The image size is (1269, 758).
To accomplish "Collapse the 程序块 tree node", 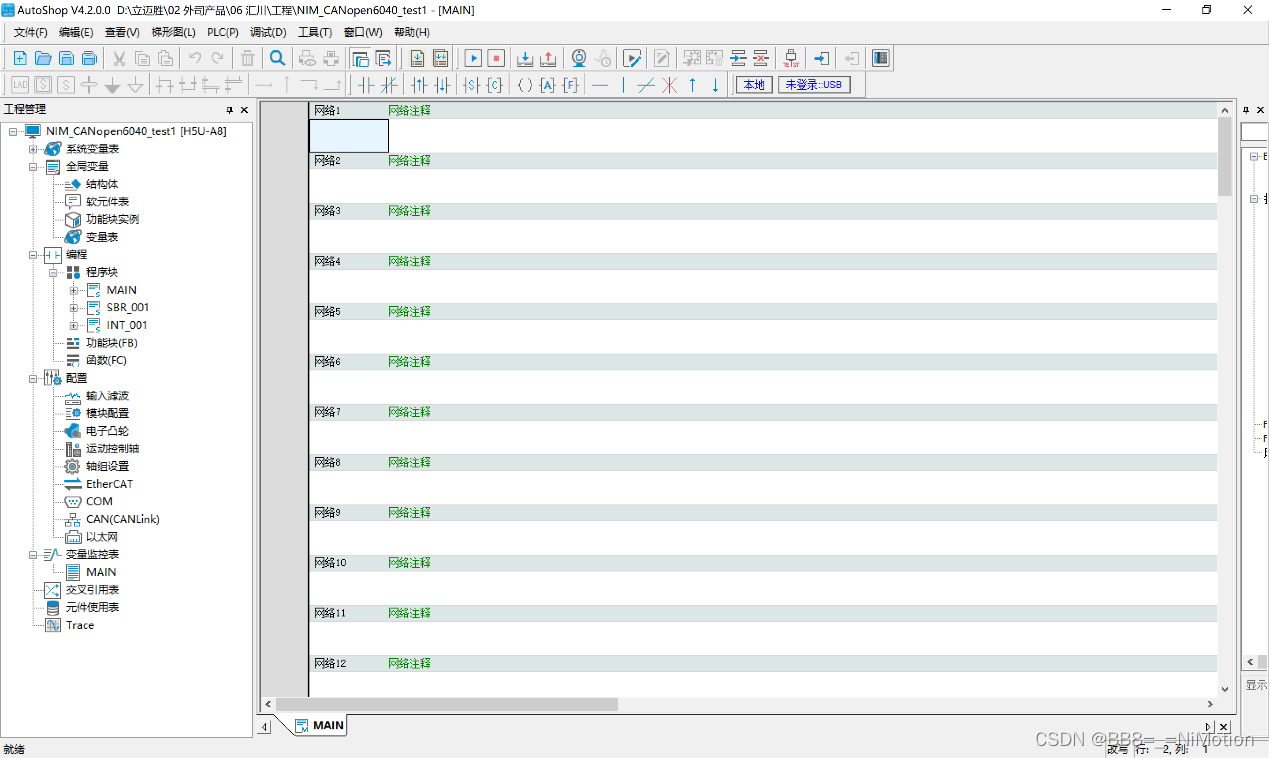I will coord(53,272).
